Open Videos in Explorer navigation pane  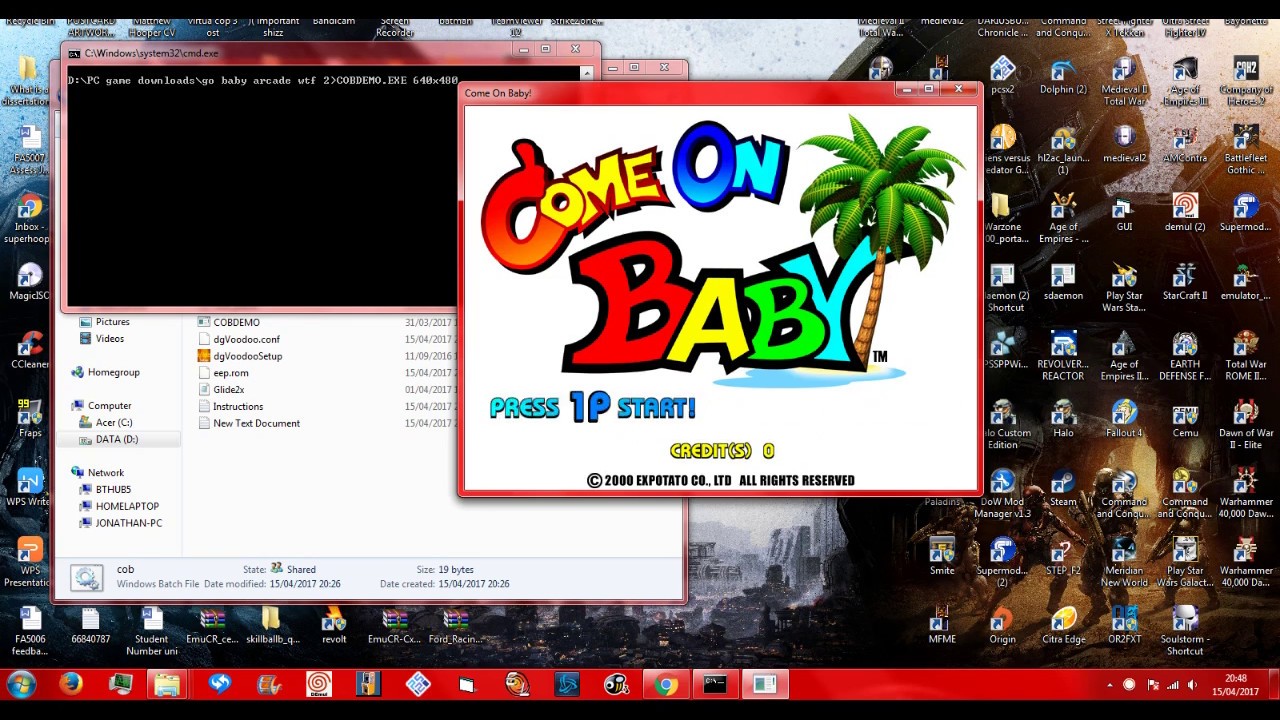(102, 339)
